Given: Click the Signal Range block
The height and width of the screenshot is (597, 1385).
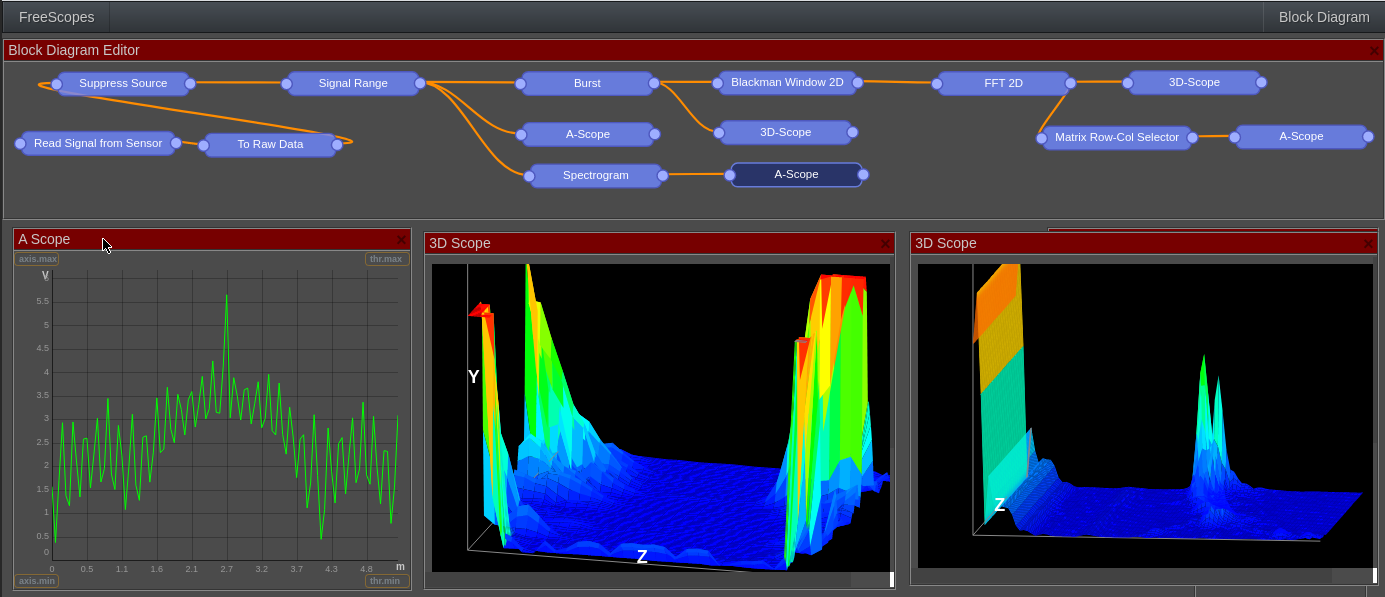Looking at the screenshot, I should 353,84.
